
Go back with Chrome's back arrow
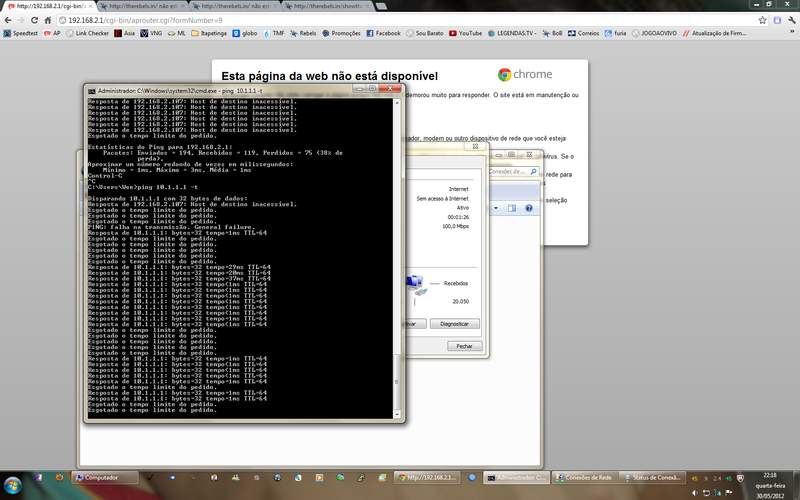[8, 20]
